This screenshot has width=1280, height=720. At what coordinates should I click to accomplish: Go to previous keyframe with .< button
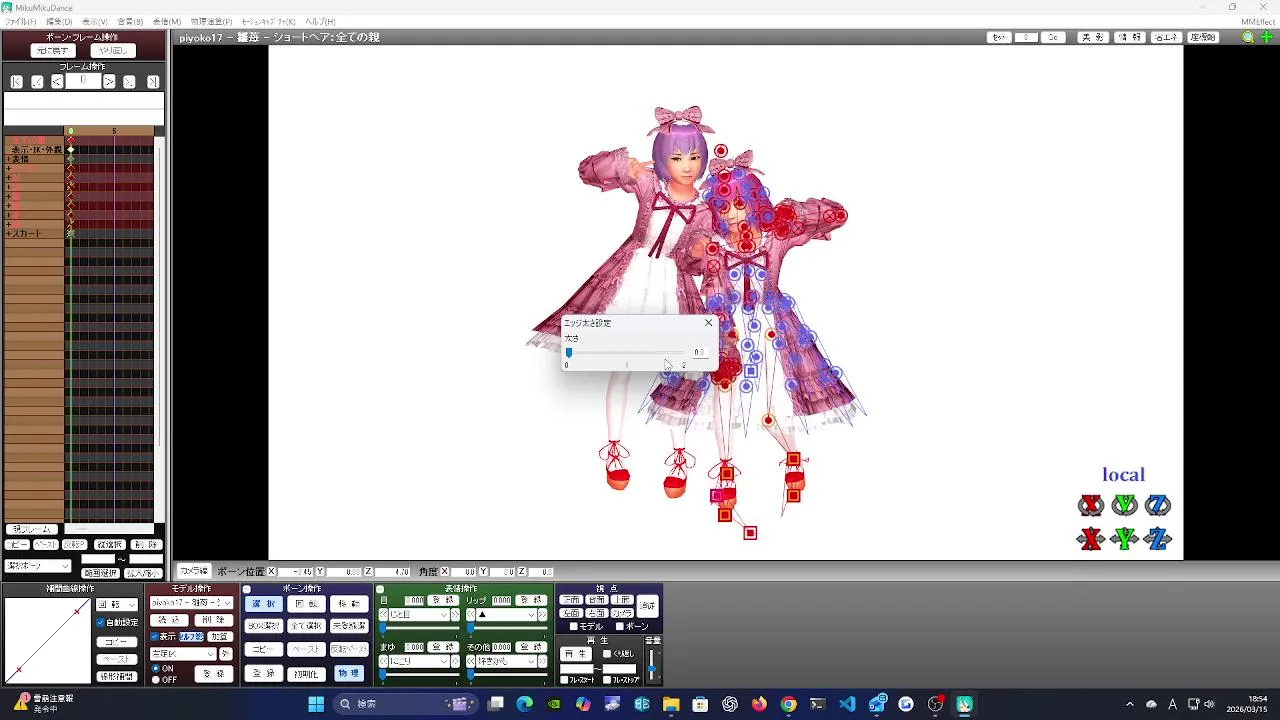(37, 82)
